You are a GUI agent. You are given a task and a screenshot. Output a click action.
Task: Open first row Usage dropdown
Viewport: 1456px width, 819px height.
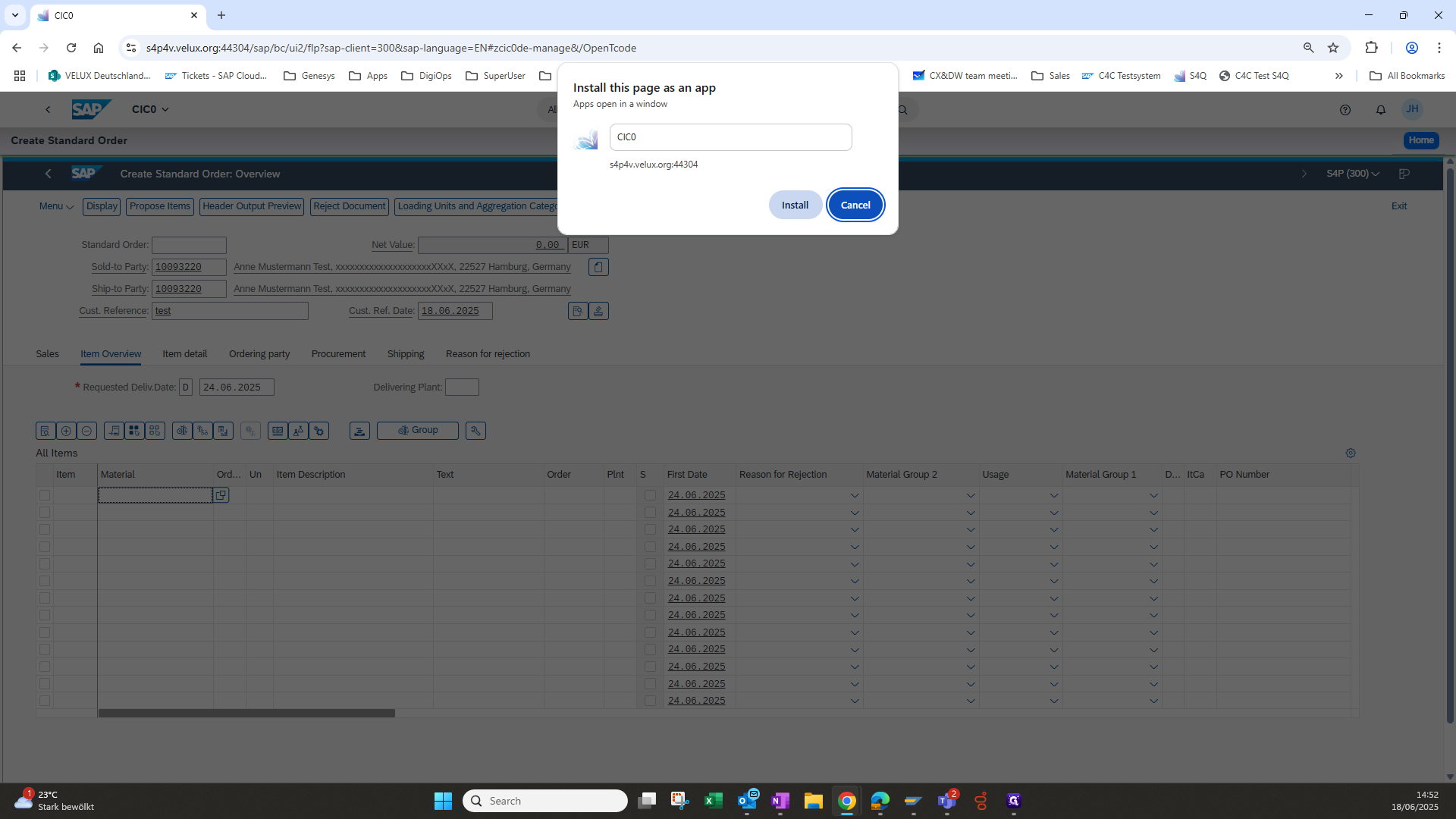(x=1054, y=496)
